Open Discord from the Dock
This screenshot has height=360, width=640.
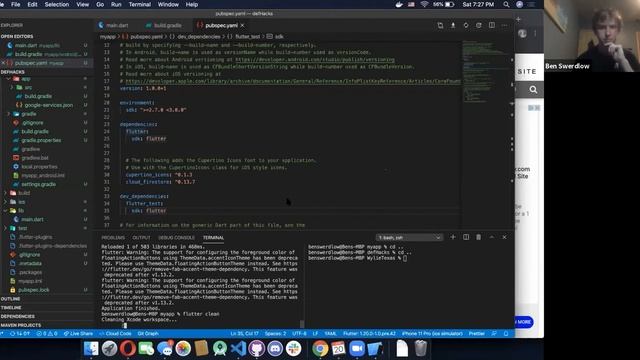click(x=275, y=349)
